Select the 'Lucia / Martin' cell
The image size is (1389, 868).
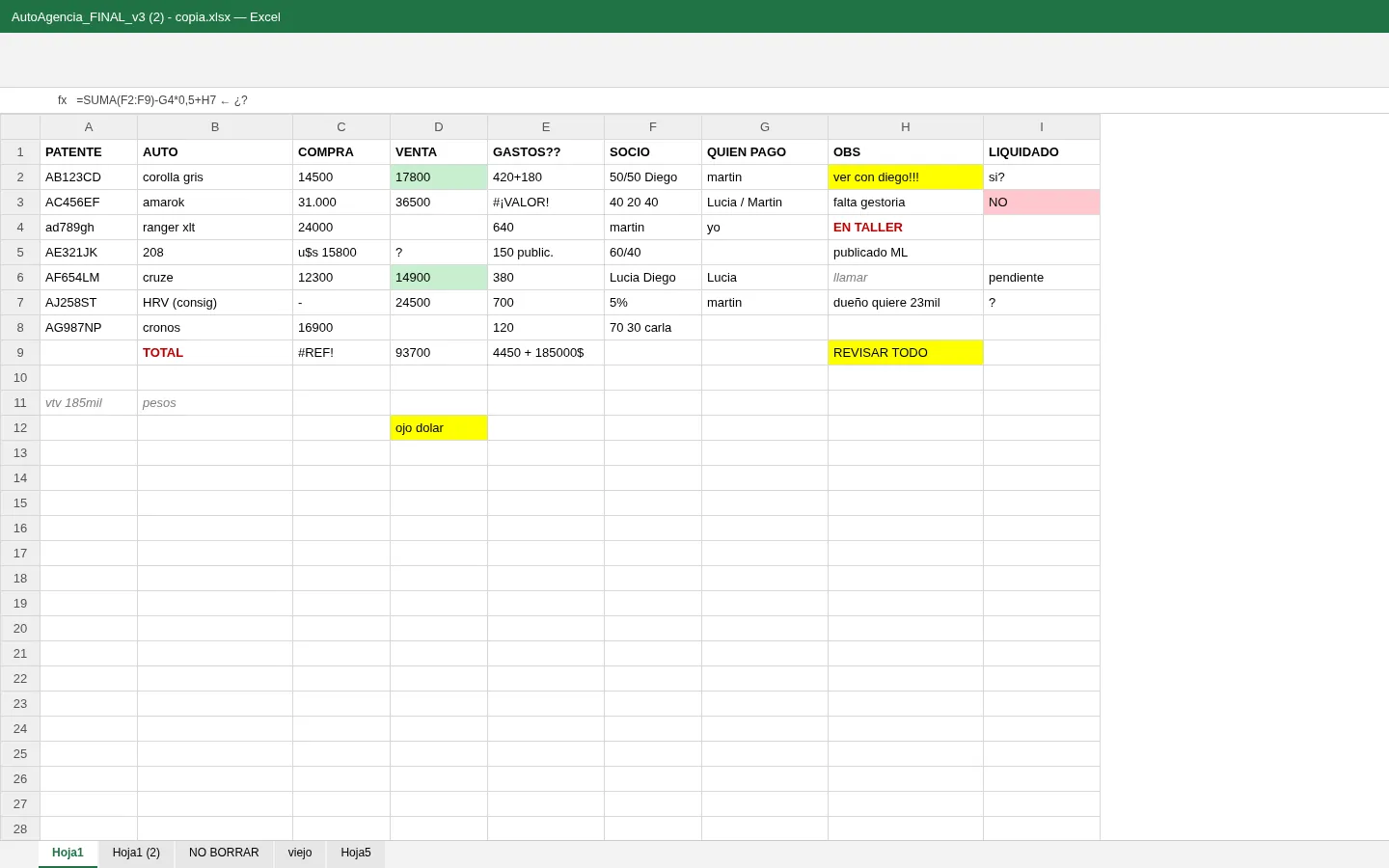coord(765,203)
